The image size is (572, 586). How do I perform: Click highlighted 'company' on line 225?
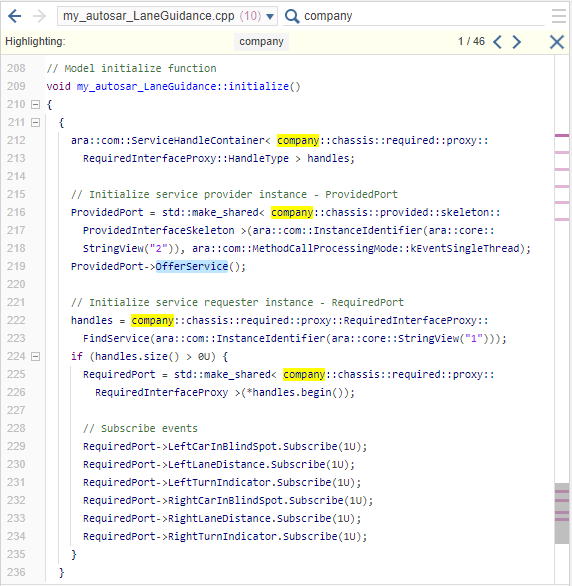coord(304,374)
